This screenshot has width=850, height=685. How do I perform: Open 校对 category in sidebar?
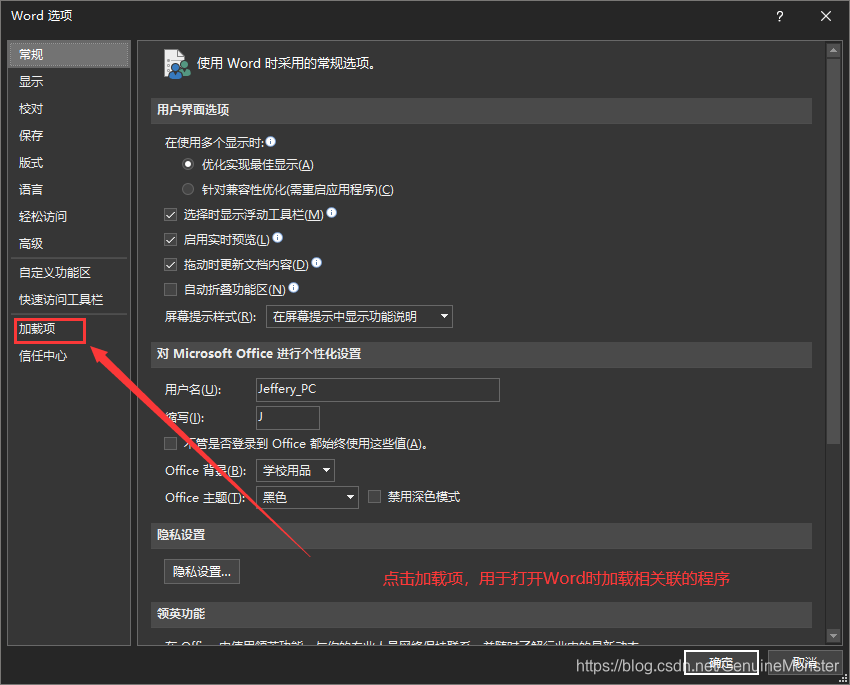tap(69, 108)
